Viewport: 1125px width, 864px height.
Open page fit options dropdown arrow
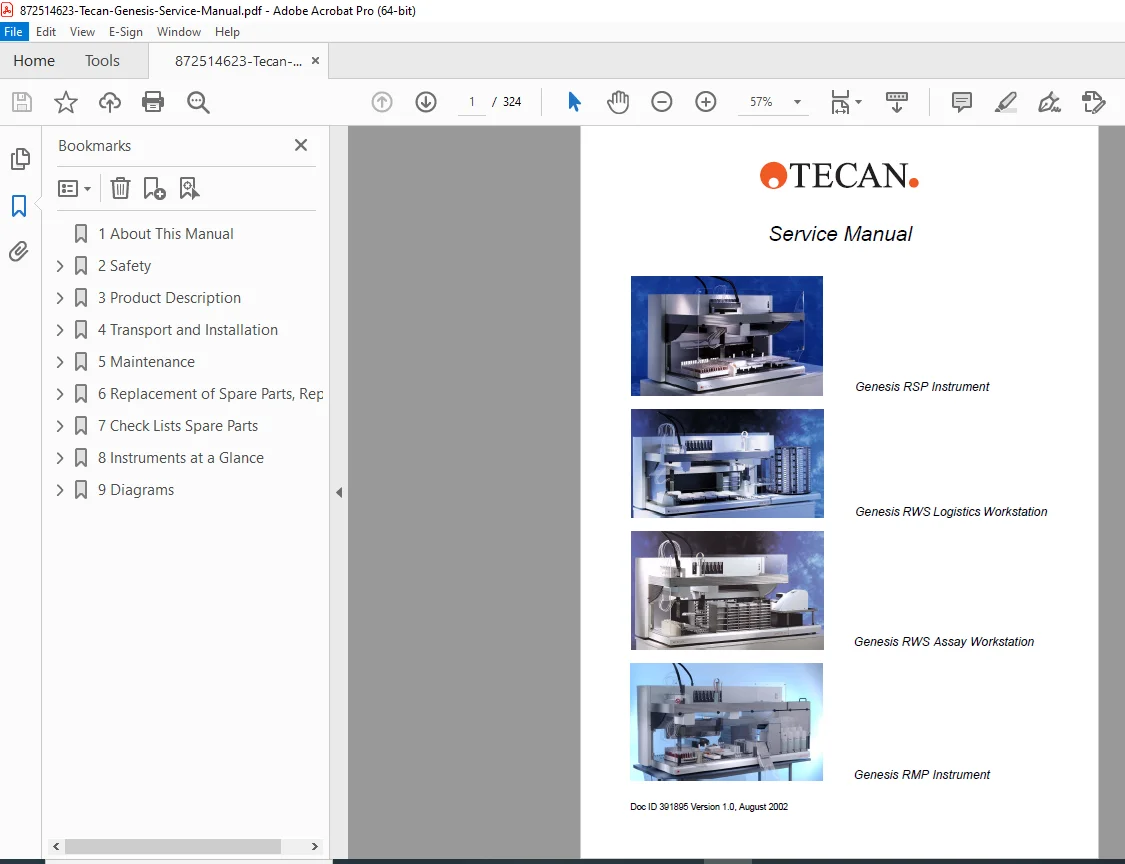tap(859, 102)
